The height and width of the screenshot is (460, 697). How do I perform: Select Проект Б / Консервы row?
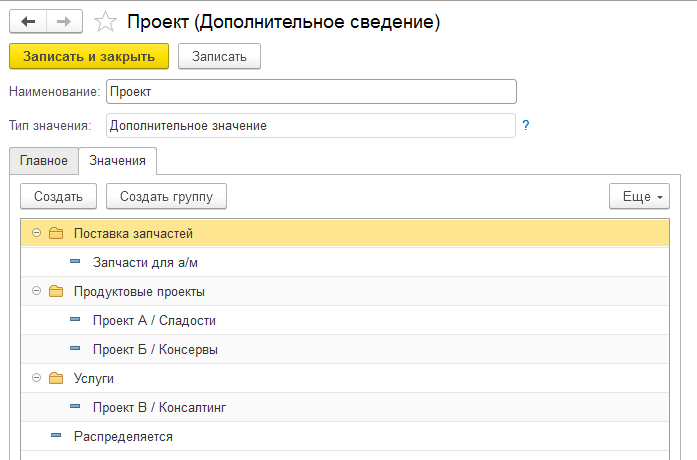point(345,349)
